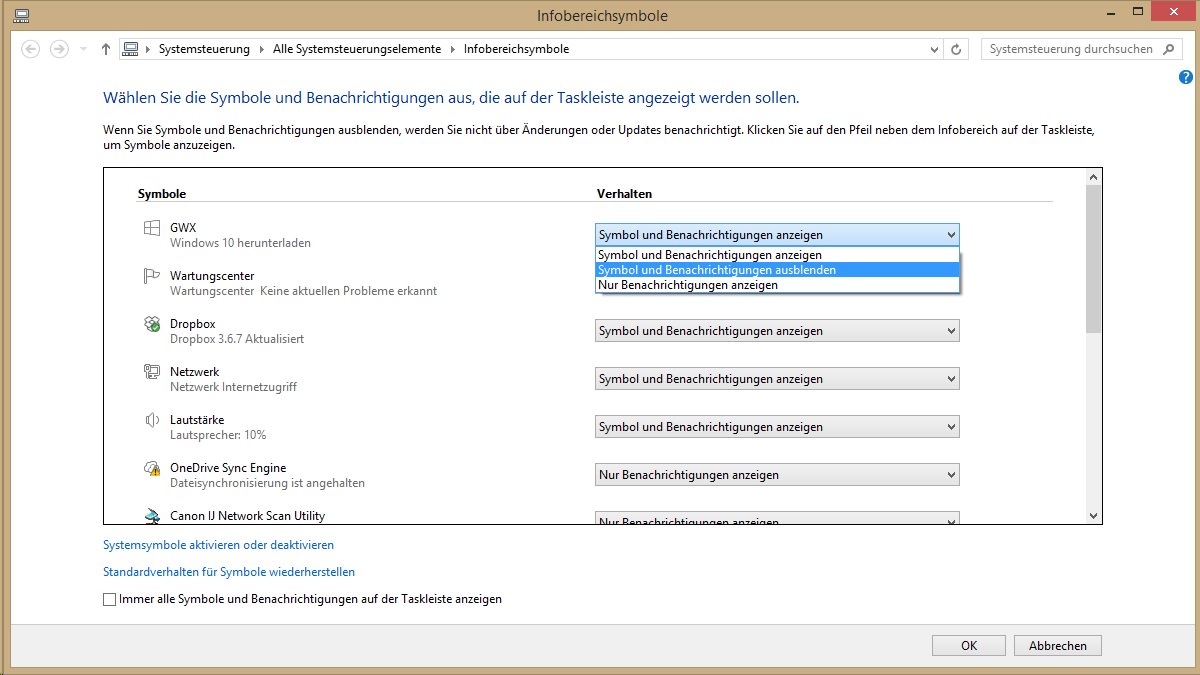The width and height of the screenshot is (1200, 675).
Task: Click the Verhalten column header
Action: (x=624, y=193)
